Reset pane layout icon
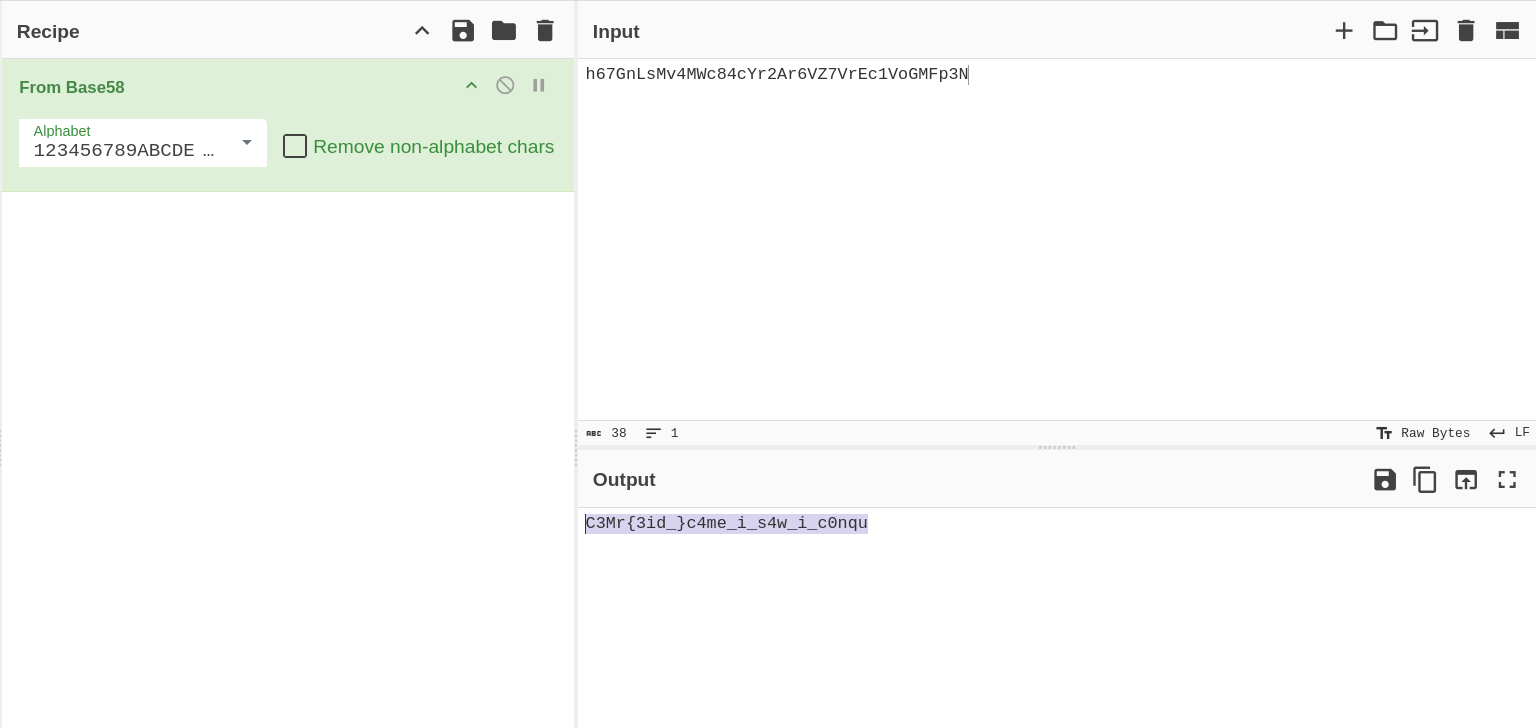 [1507, 31]
